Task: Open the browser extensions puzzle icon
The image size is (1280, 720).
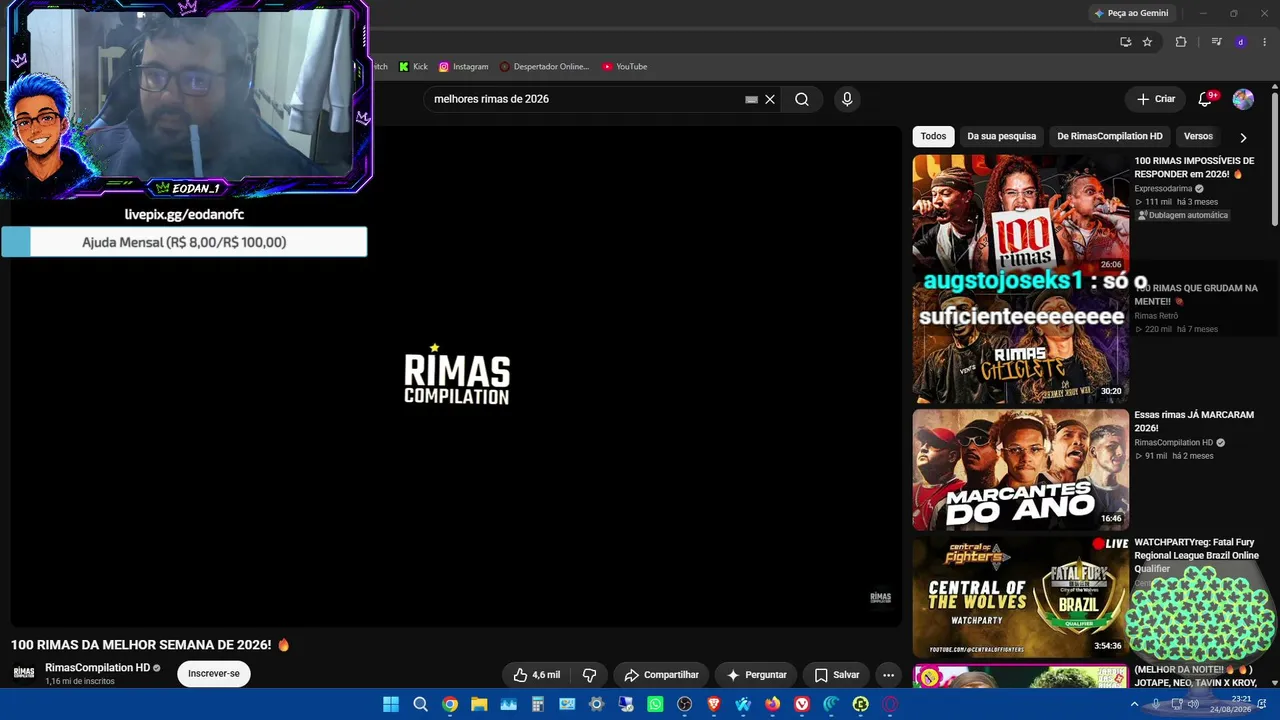Action: coord(1181,42)
